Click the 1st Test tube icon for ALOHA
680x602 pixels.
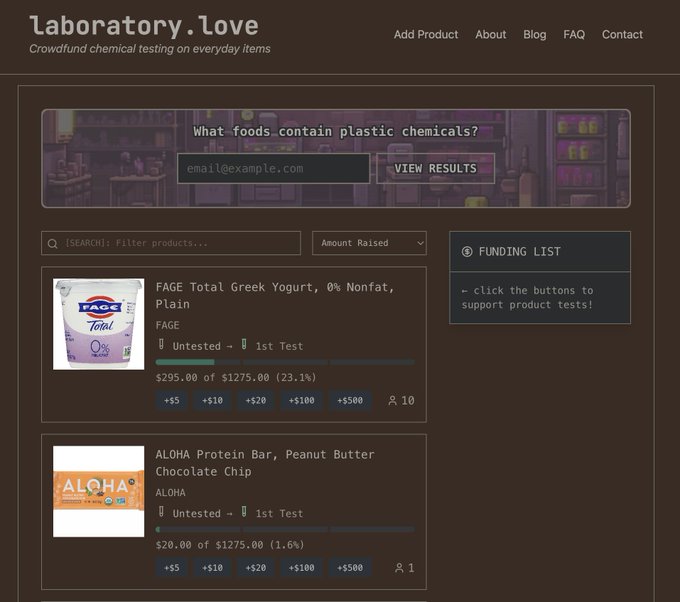[243, 512]
